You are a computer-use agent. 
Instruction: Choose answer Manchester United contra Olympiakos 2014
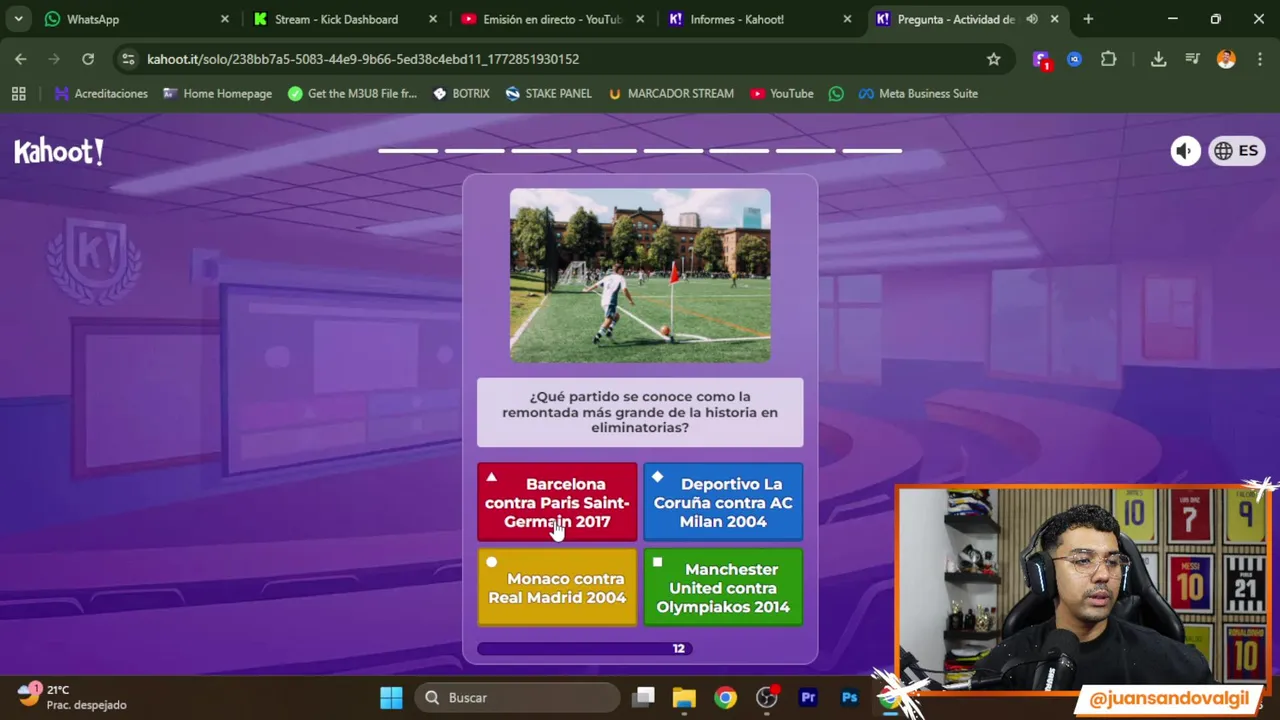[723, 588]
